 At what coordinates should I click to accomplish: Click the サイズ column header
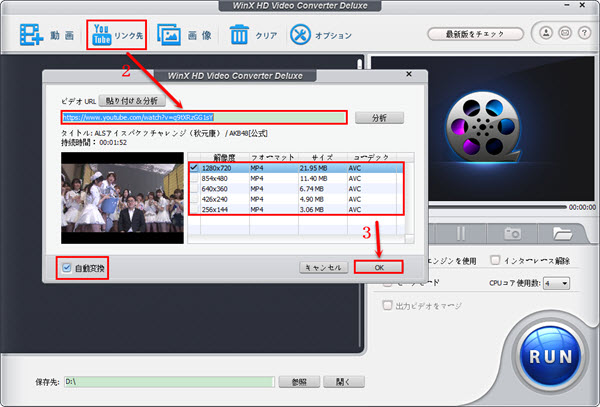[323, 157]
